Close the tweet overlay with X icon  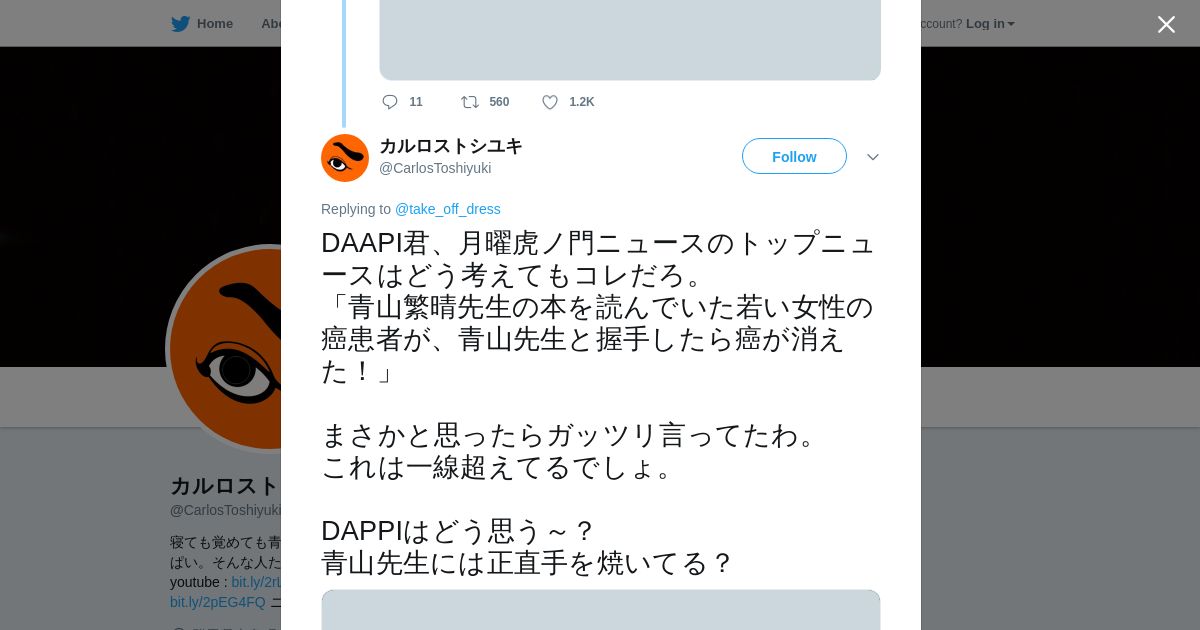tap(1166, 24)
